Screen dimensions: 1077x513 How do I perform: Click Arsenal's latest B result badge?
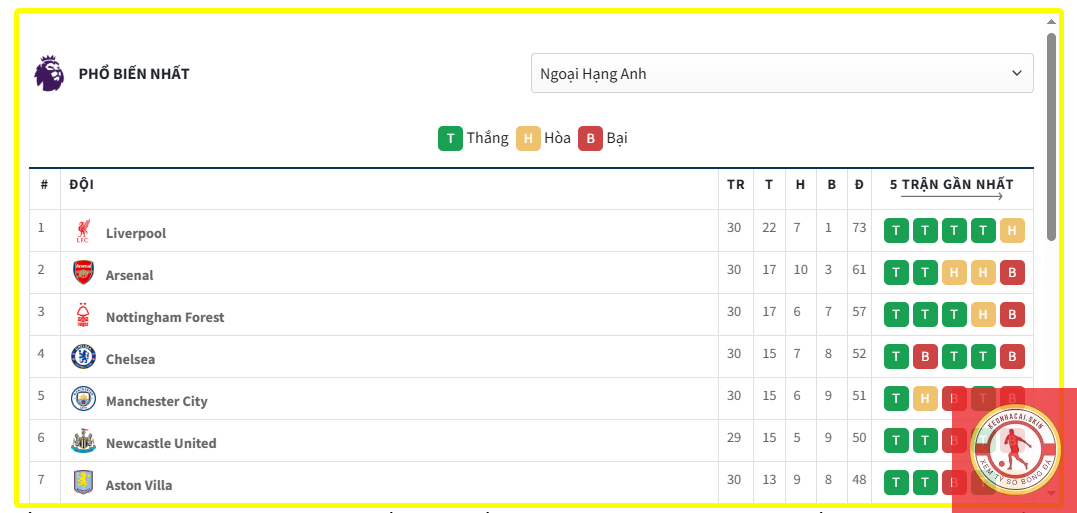pyautogui.click(x=1012, y=273)
